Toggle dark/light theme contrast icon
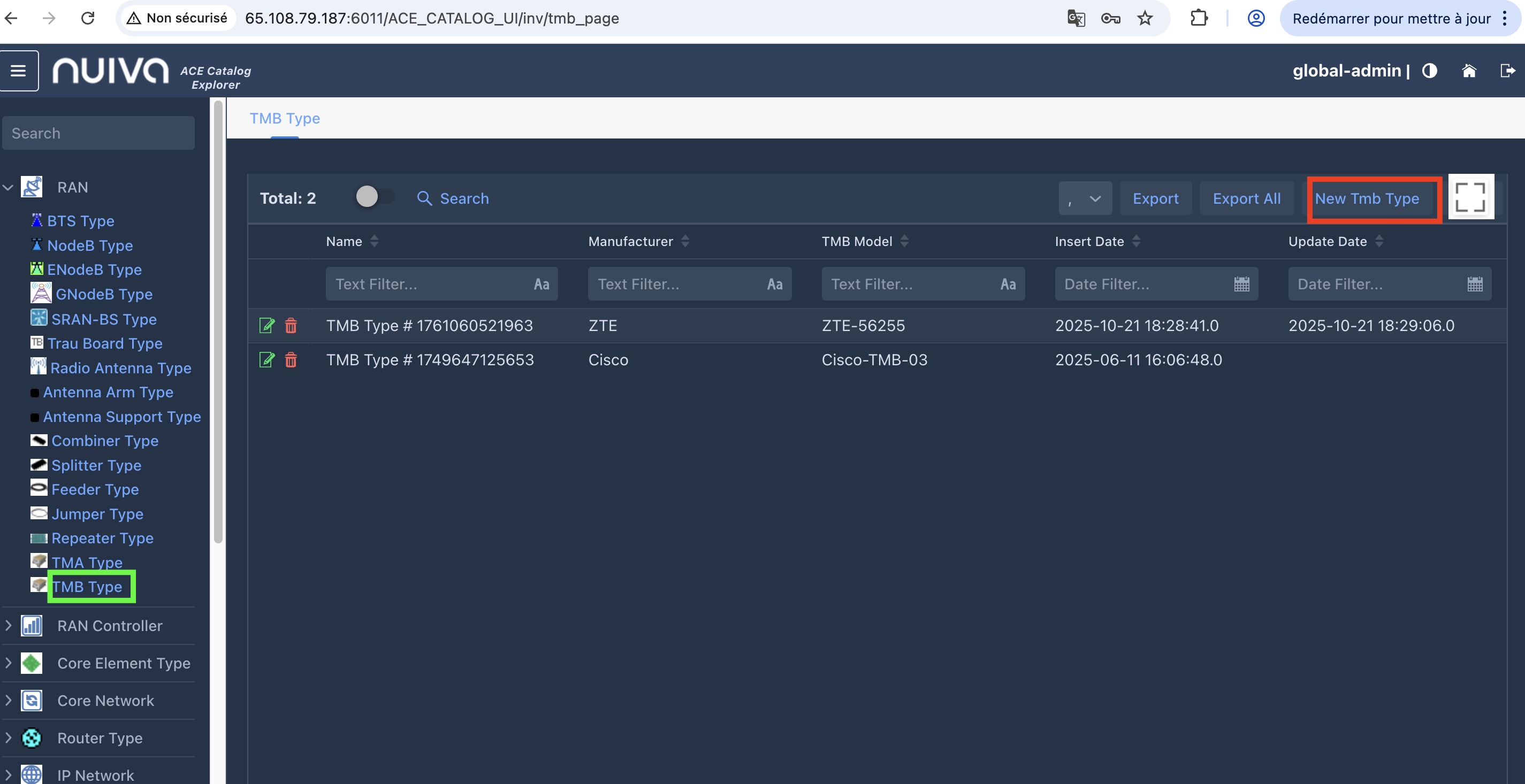The width and height of the screenshot is (1525, 784). [1429, 71]
